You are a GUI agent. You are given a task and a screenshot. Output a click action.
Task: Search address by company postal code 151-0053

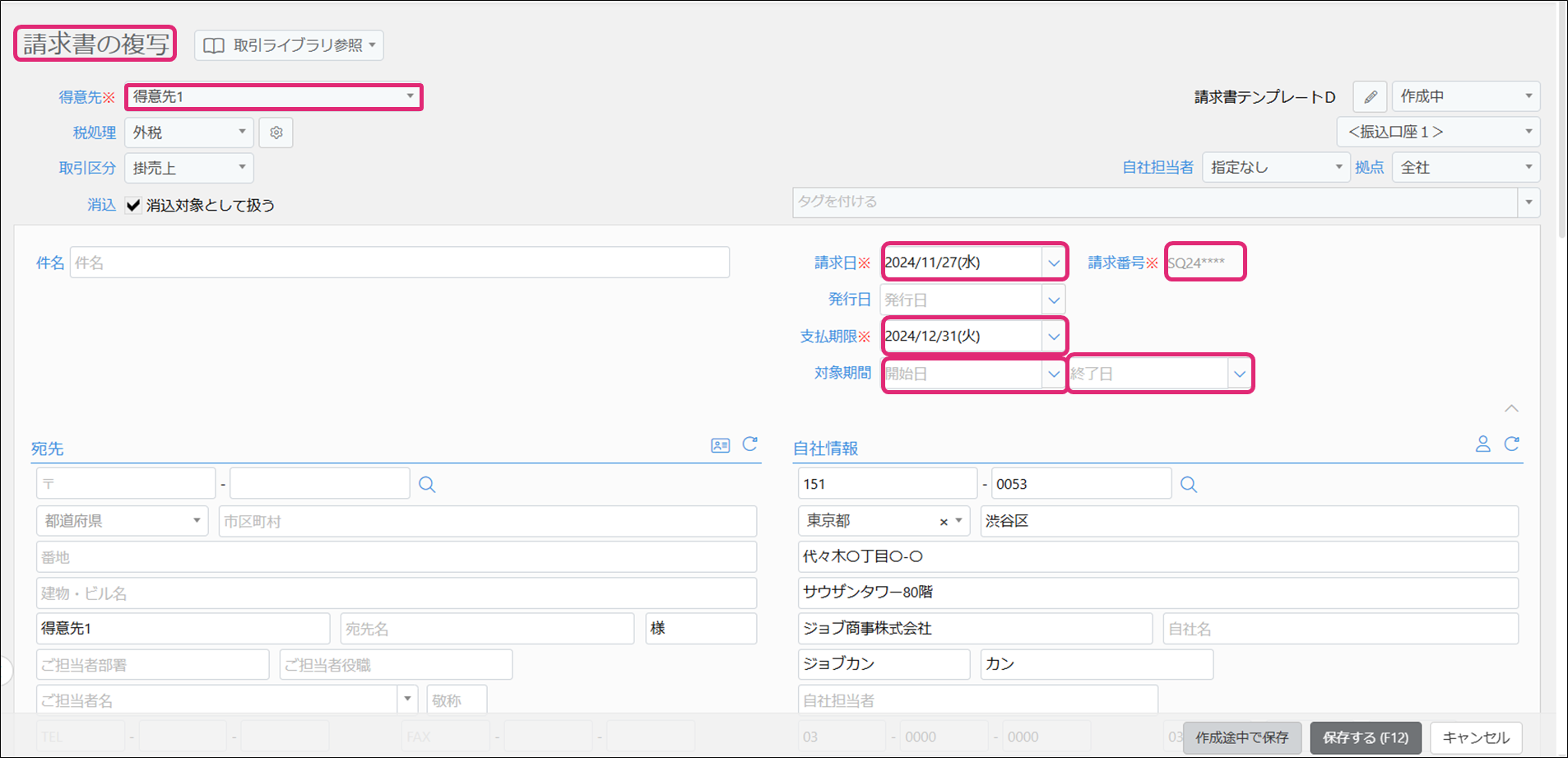click(x=1188, y=485)
